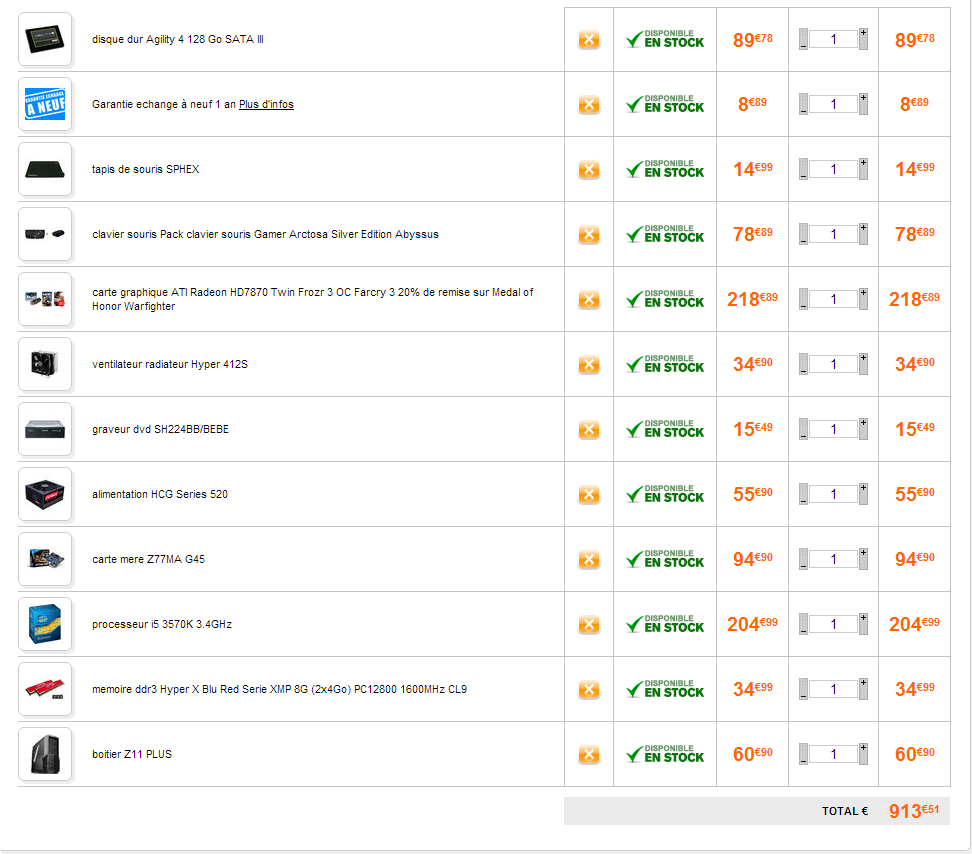Screen dimensions: 972x854
Task: Decrease quantity of Garantie echange à neuf
Action: (803, 105)
